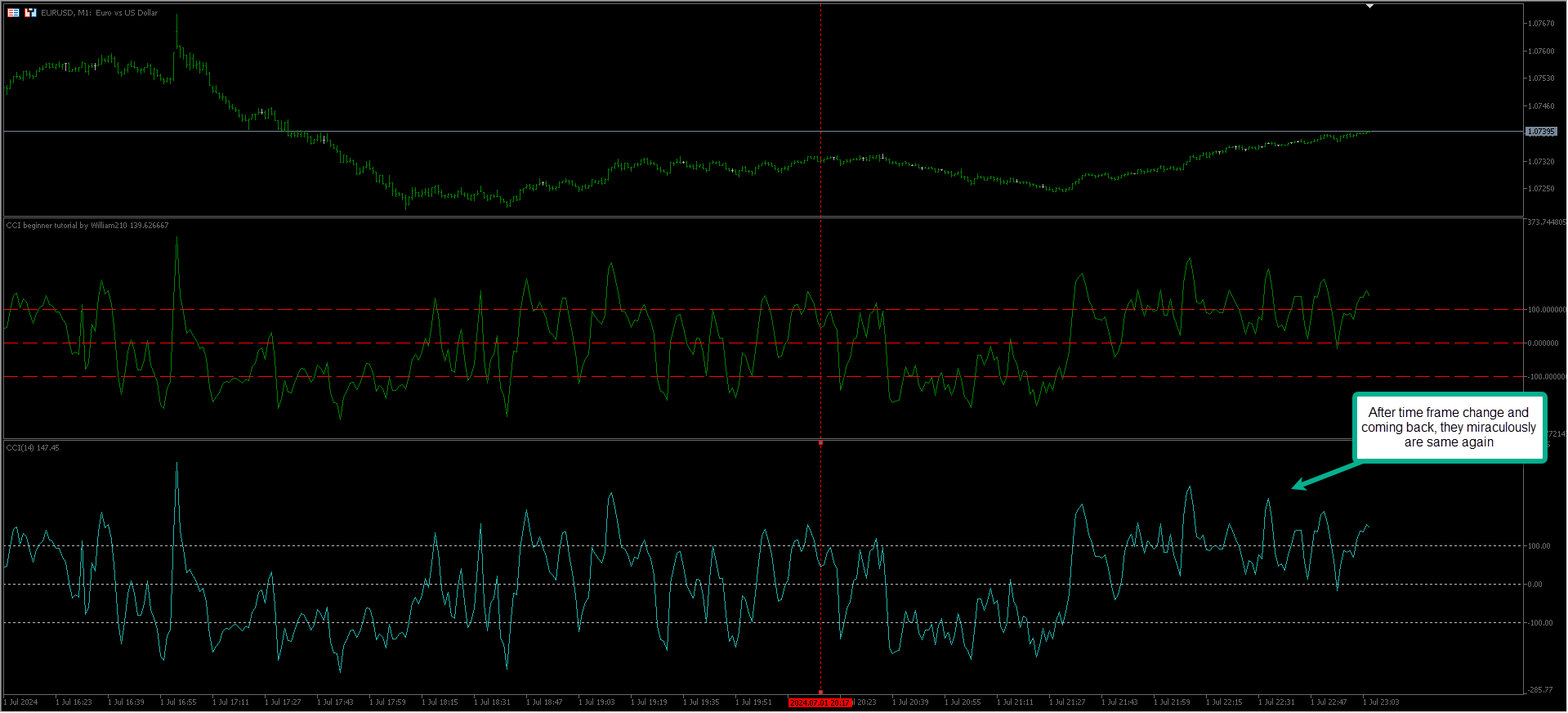The height and width of the screenshot is (713, 1568).
Task: Click the -100.00 level on CCI(14) scale
Action: pyautogui.click(x=1539, y=622)
